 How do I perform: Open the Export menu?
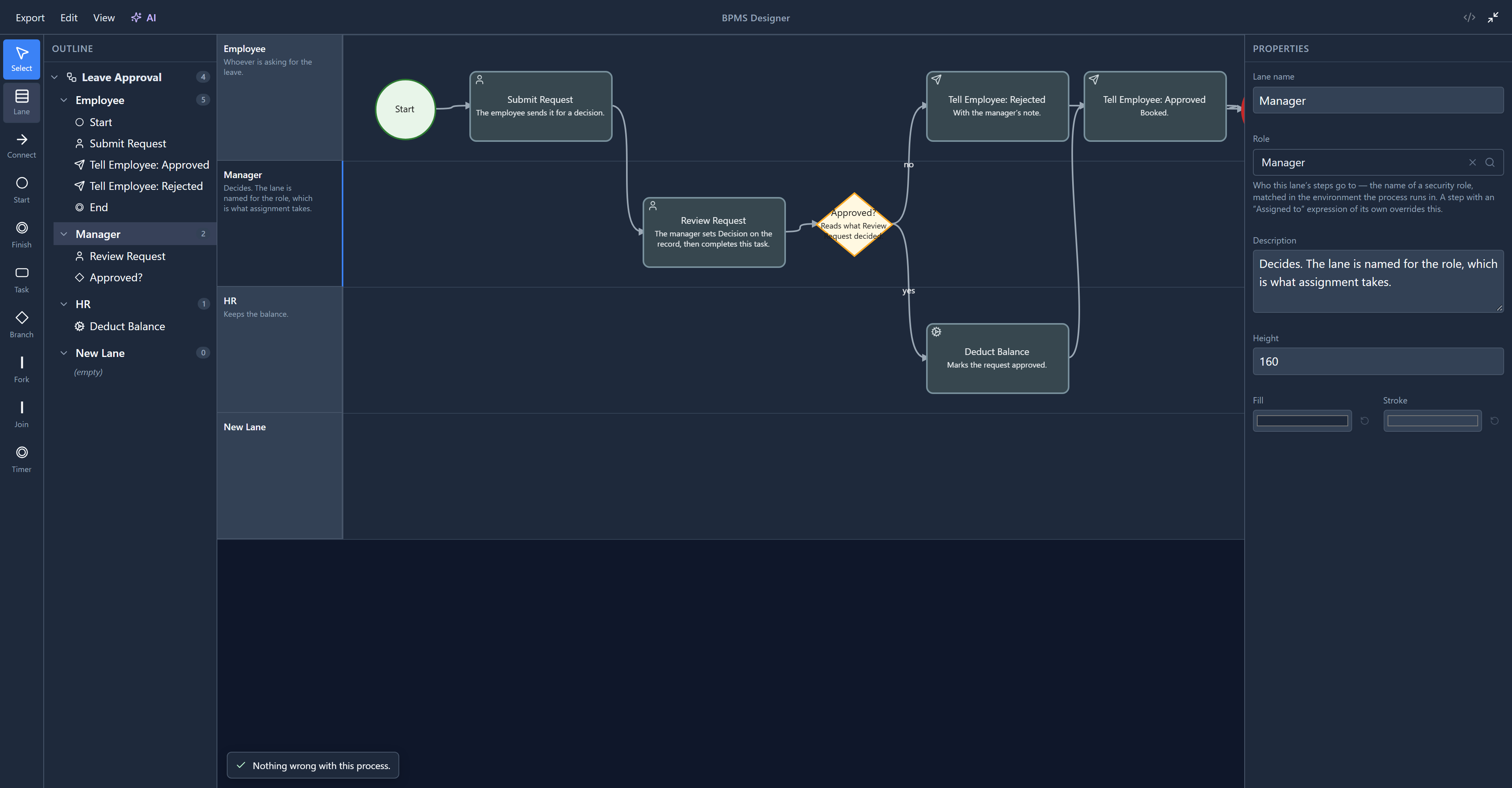(30, 18)
